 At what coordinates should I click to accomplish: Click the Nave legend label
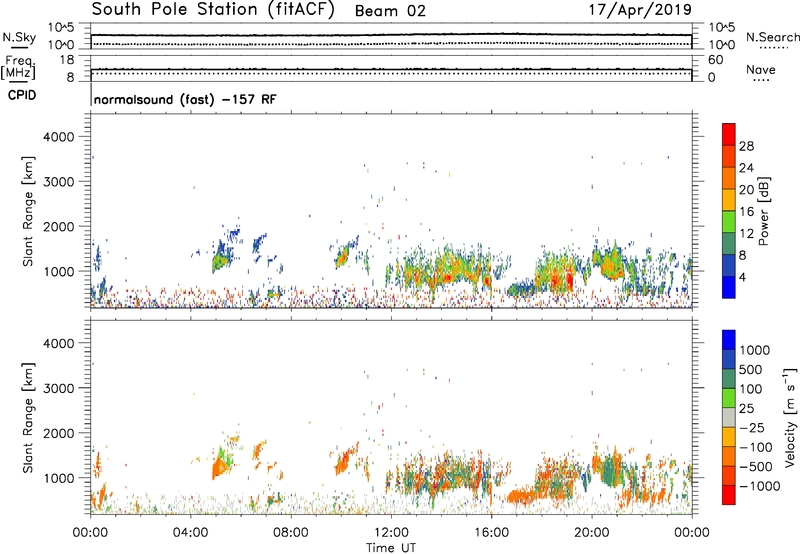click(760, 69)
